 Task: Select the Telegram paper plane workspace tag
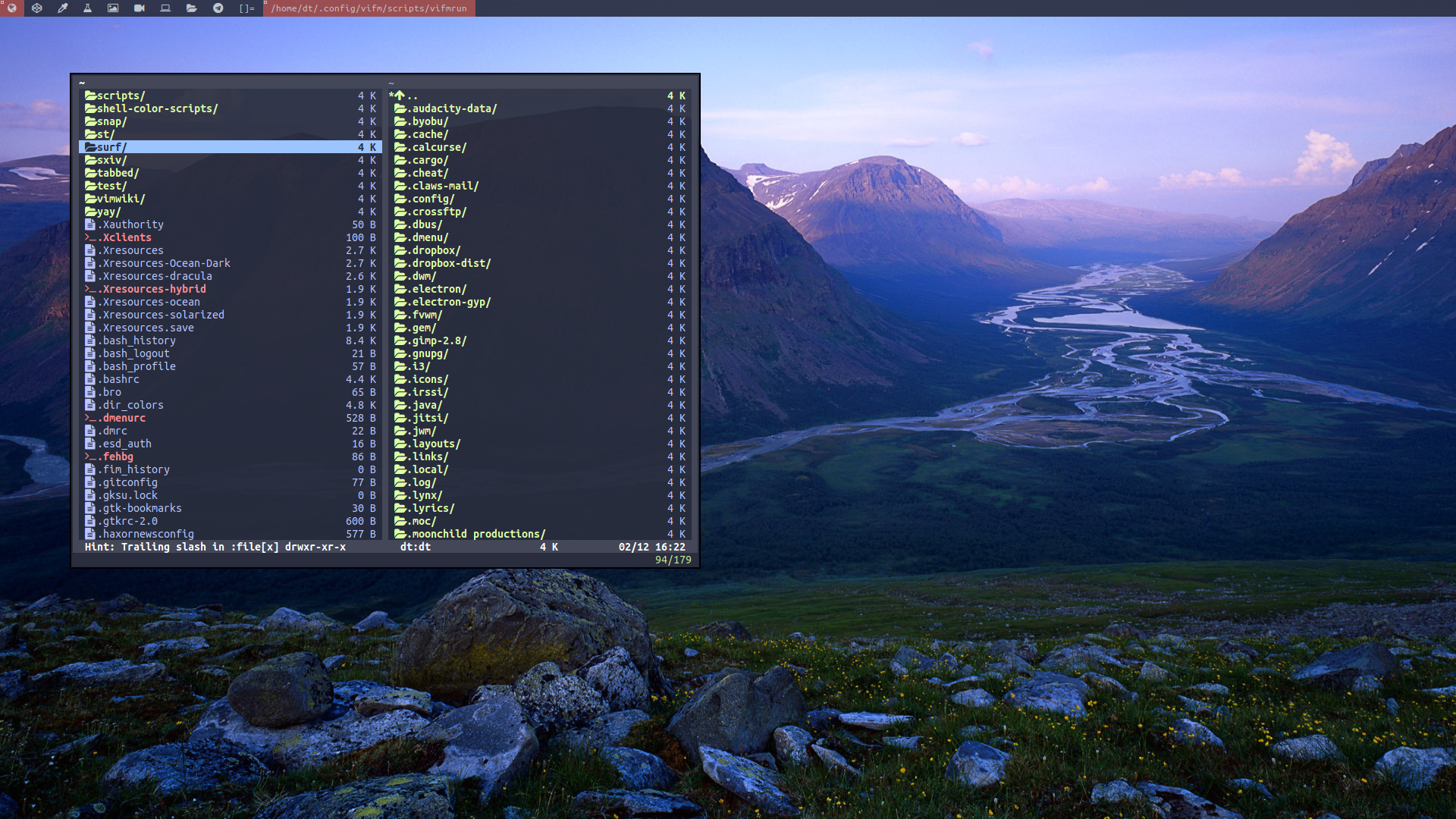click(x=218, y=8)
